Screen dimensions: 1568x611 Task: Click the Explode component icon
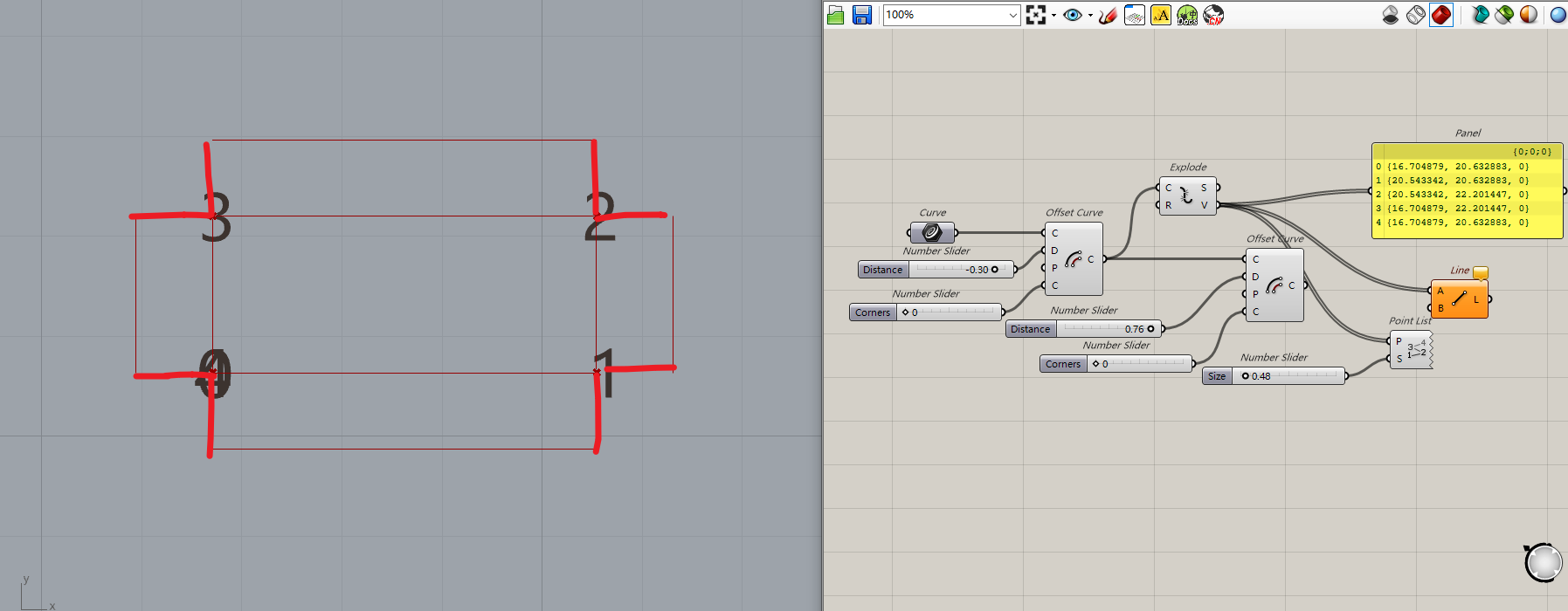pyautogui.click(x=1186, y=196)
